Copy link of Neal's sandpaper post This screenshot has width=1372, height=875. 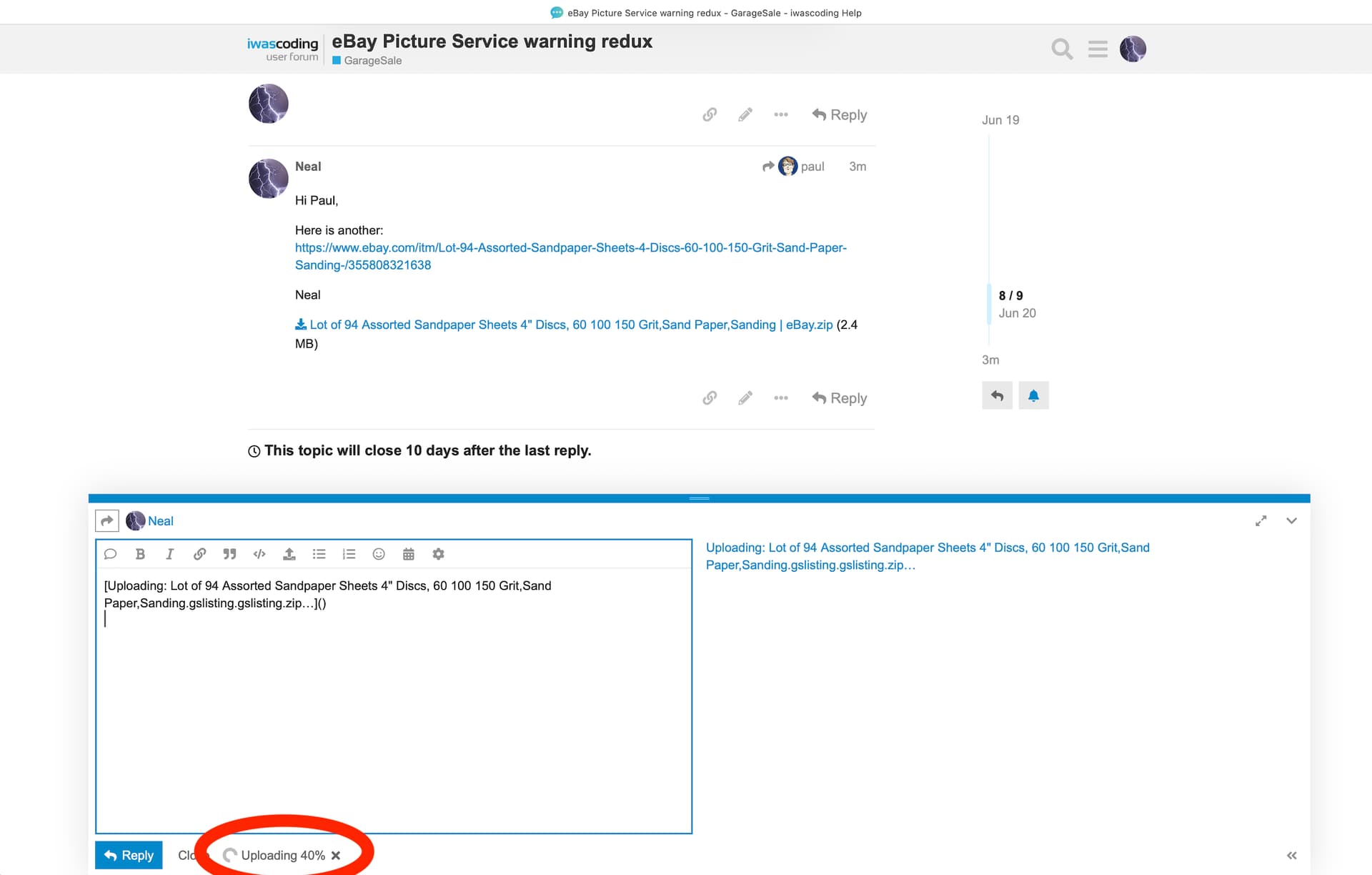[710, 397]
